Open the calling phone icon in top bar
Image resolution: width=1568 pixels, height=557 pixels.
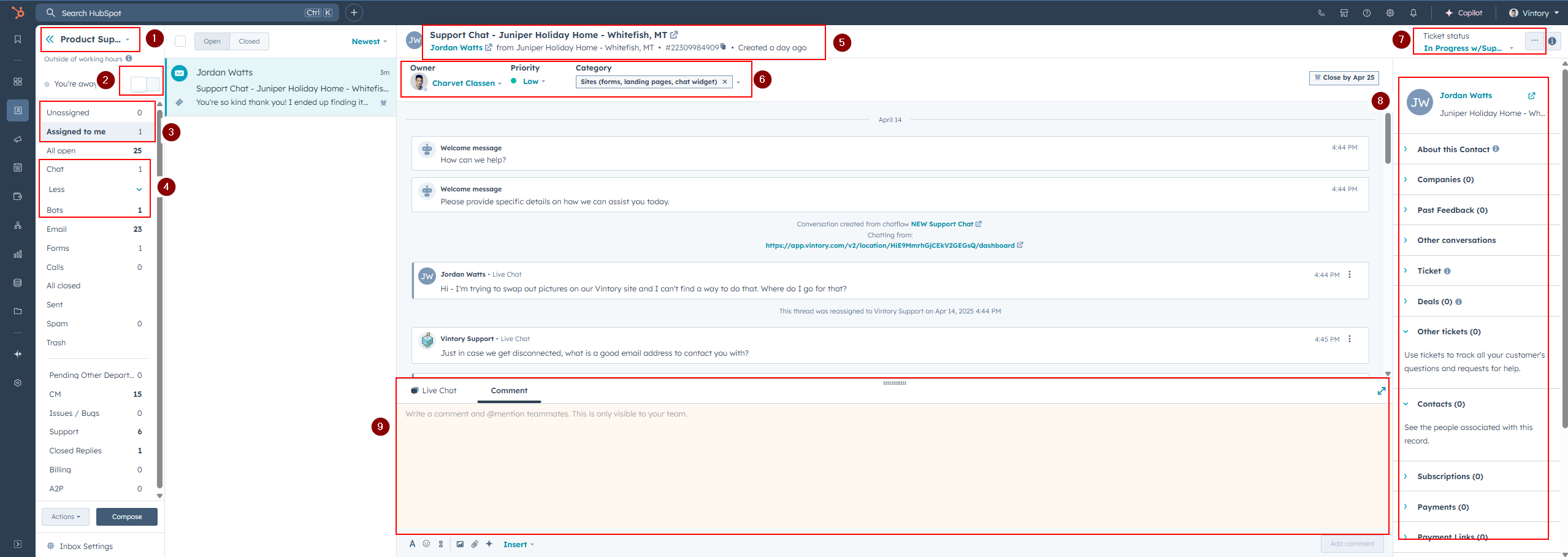[x=1321, y=13]
